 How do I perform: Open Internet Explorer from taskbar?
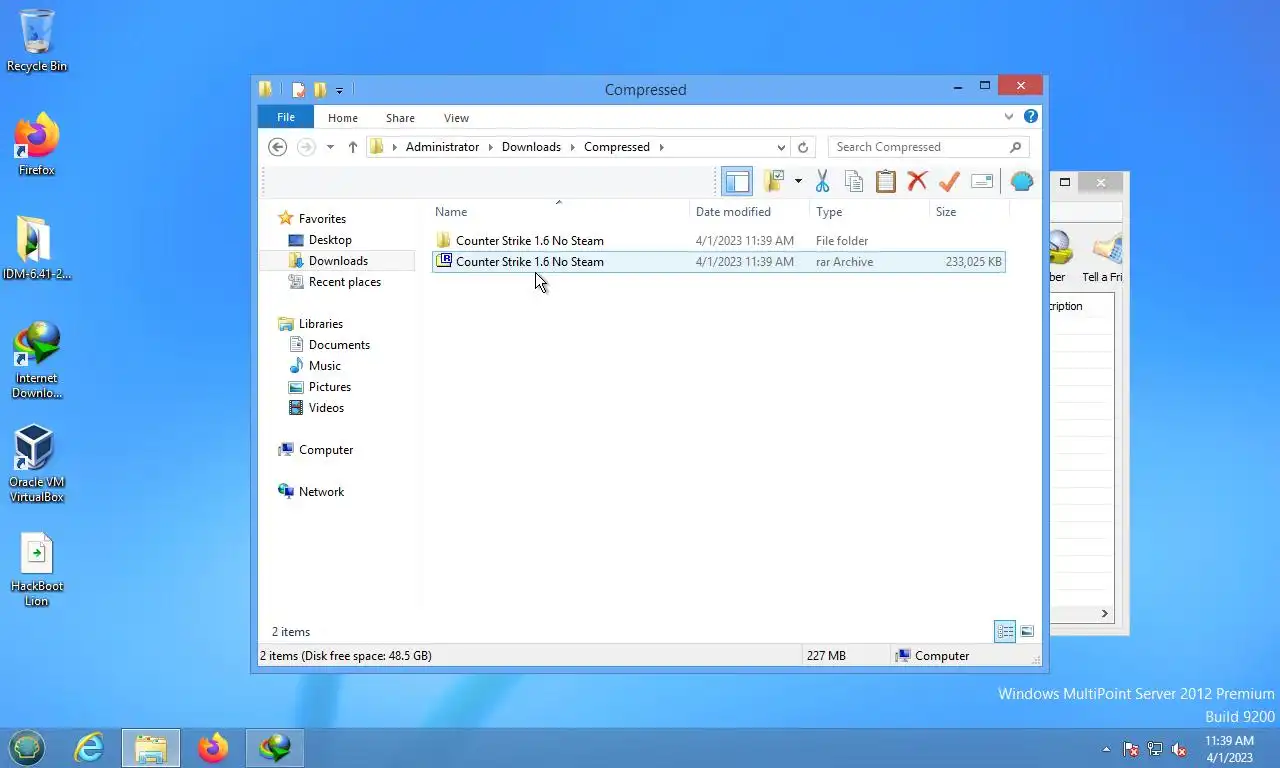(89, 747)
